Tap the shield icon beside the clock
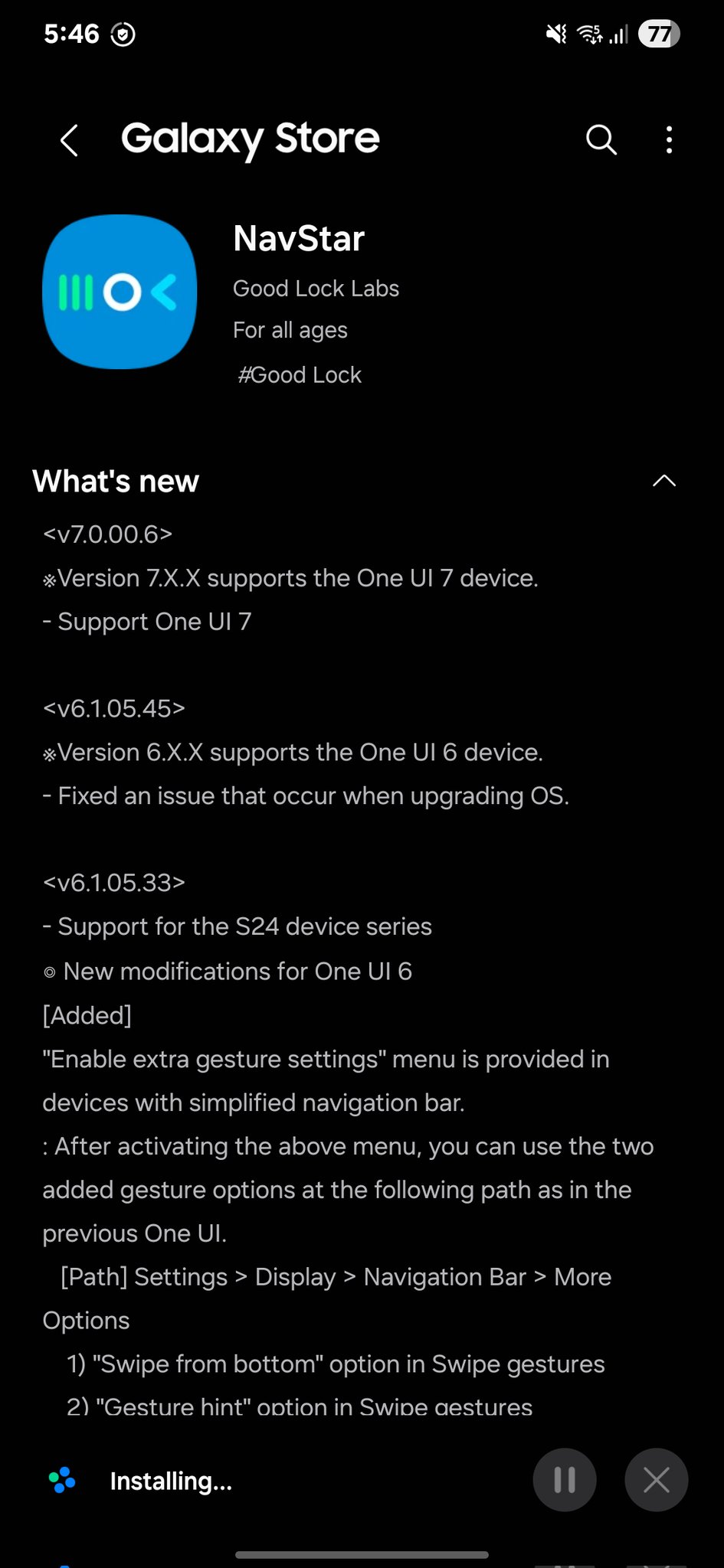 click(x=123, y=34)
